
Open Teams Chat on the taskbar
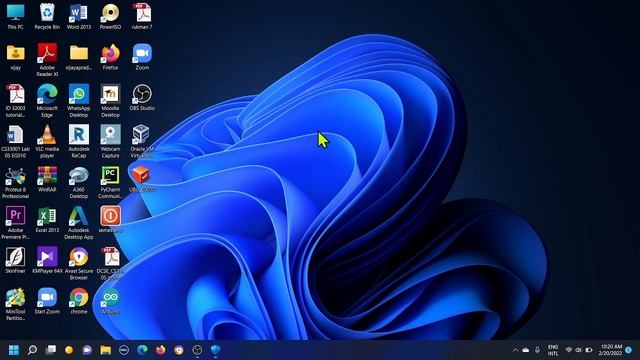click(x=87, y=350)
